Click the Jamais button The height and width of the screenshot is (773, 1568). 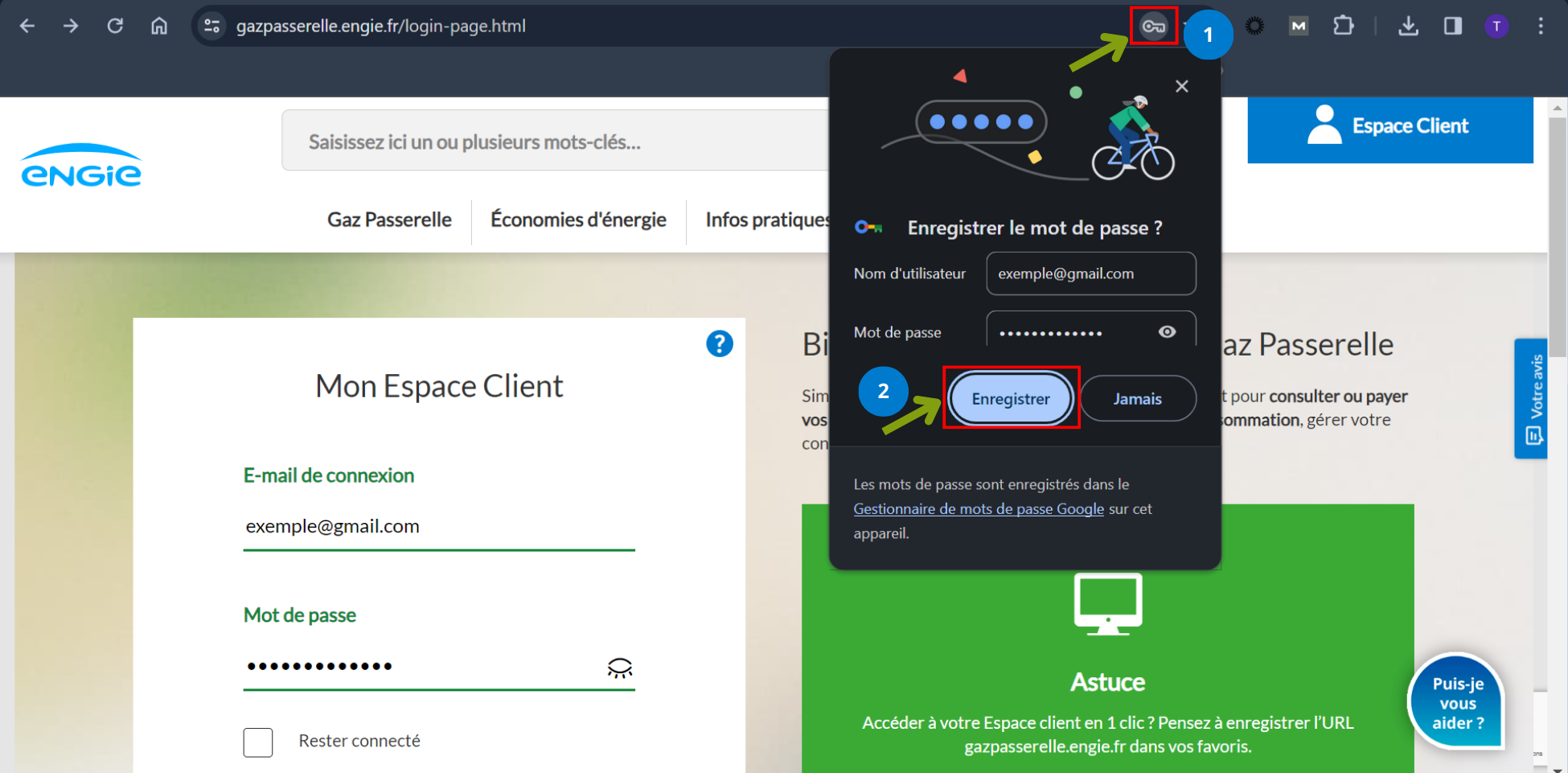pyautogui.click(x=1137, y=399)
